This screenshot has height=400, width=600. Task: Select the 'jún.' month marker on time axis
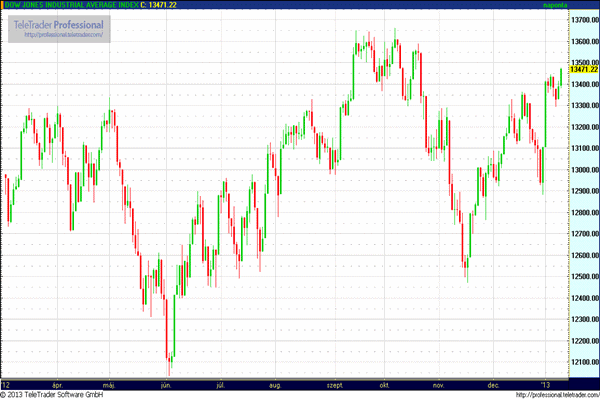pyautogui.click(x=165, y=383)
